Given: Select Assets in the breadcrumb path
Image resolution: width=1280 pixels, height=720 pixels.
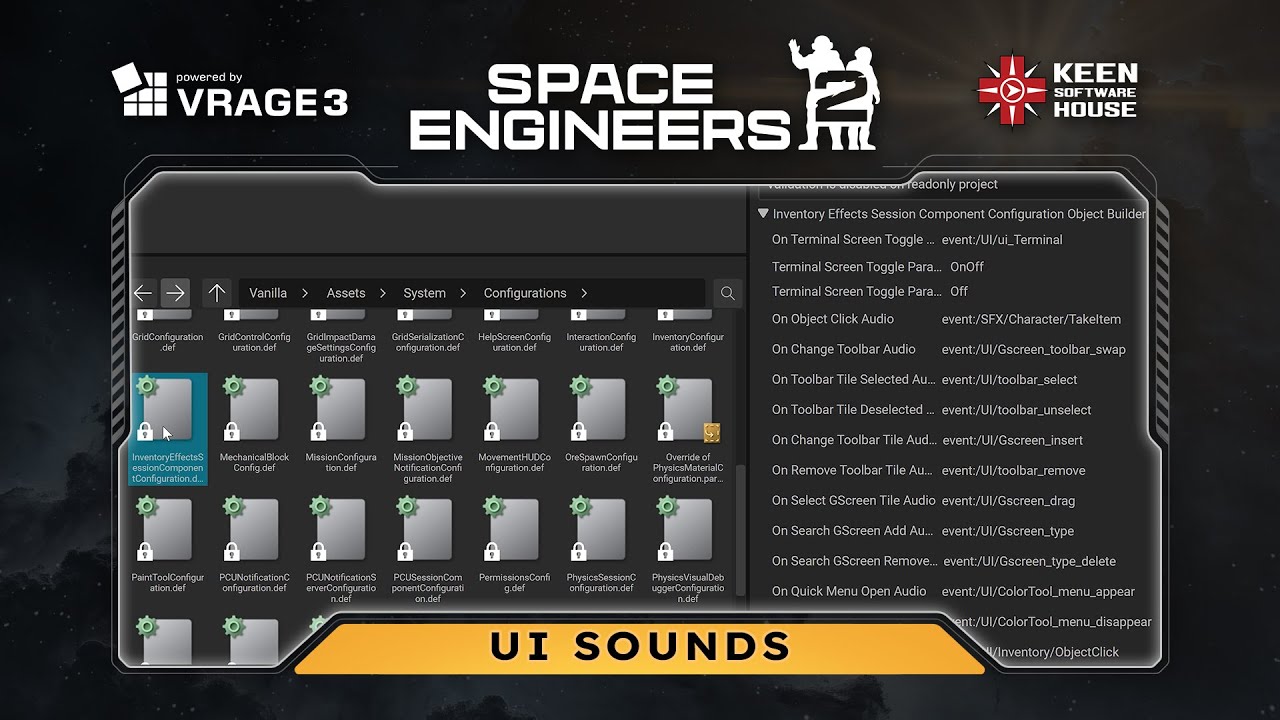Looking at the screenshot, I should point(346,293).
